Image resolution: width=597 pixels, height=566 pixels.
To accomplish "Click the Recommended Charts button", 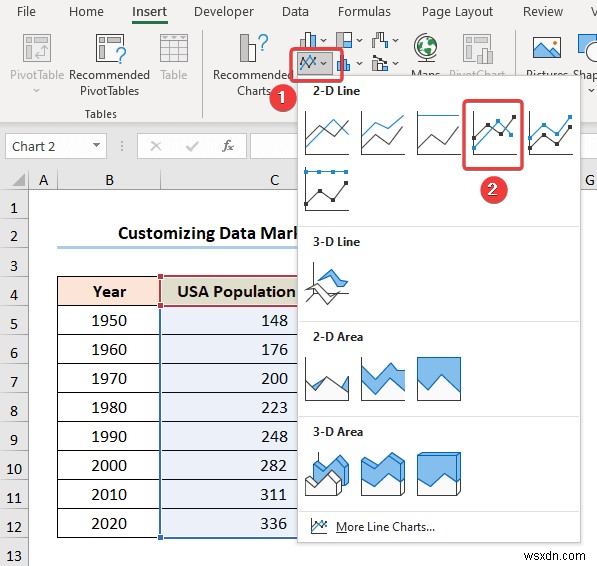I will click(x=252, y=65).
